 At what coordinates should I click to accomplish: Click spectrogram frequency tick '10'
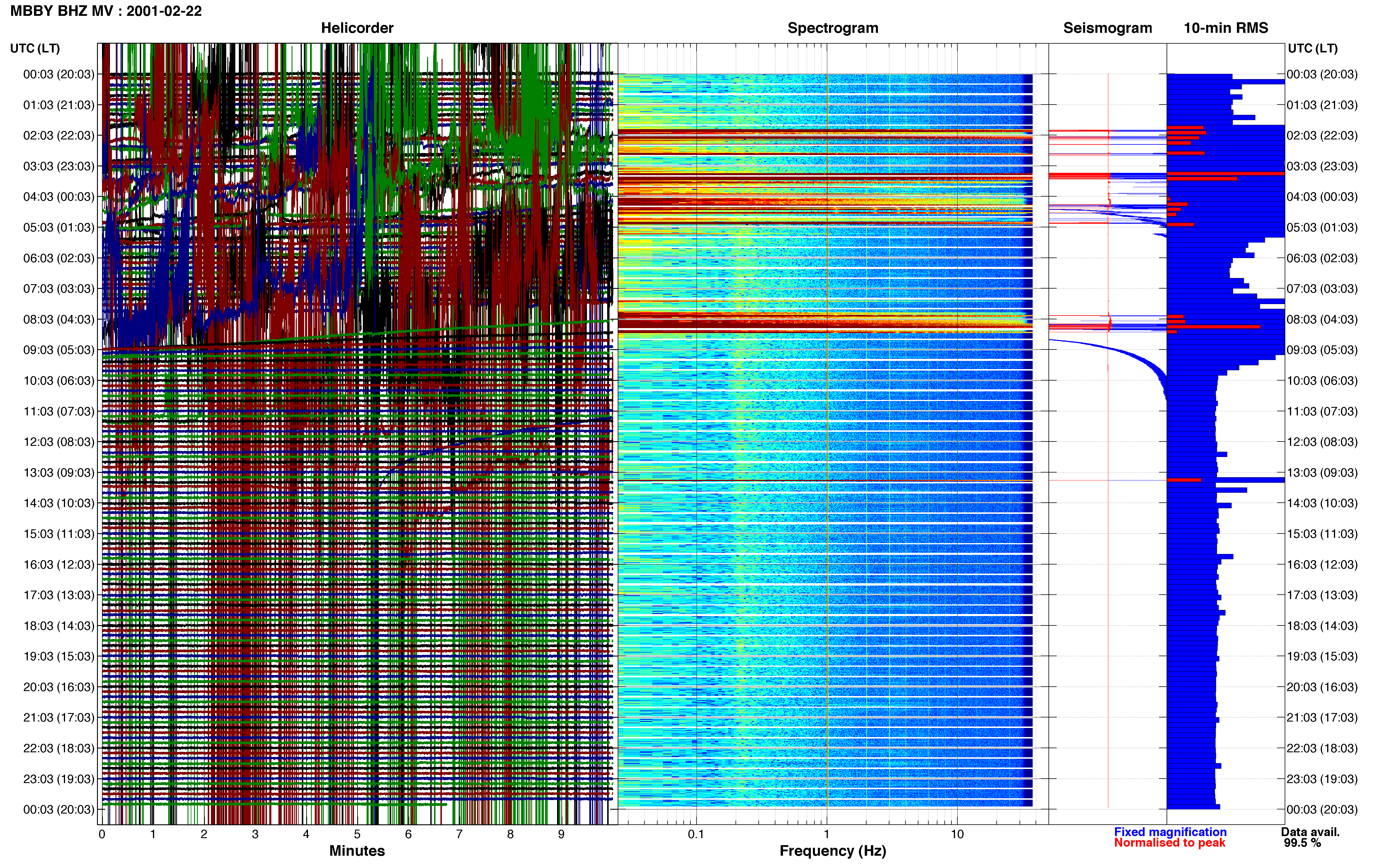click(x=957, y=835)
